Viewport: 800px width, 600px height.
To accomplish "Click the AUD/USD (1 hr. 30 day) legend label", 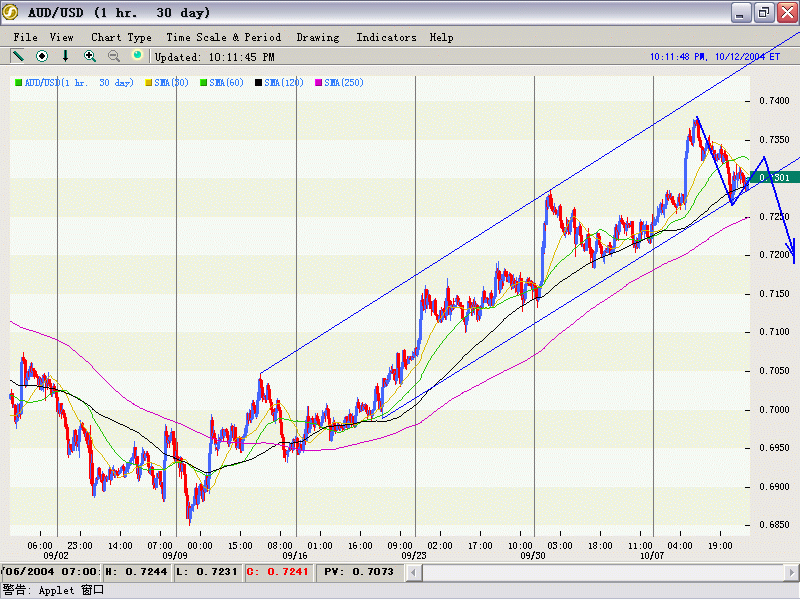I will (79, 82).
